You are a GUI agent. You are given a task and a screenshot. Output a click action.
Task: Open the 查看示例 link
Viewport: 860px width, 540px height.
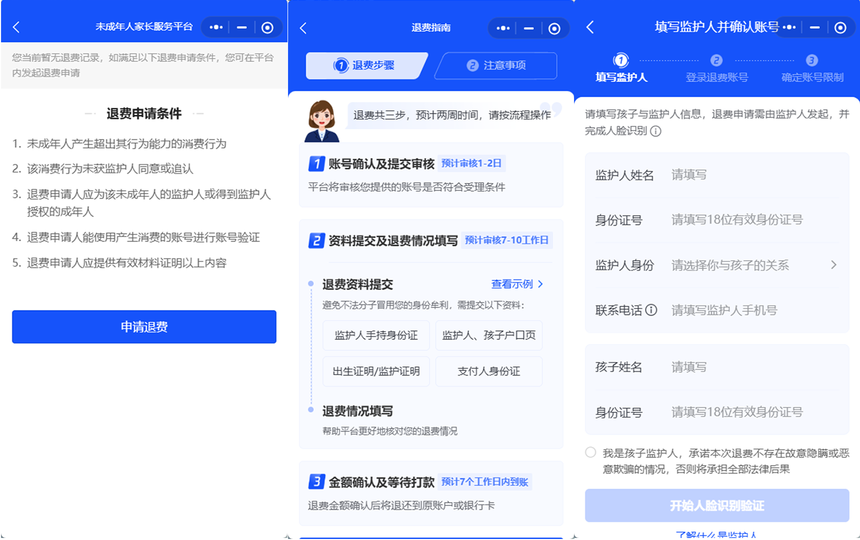tap(517, 284)
